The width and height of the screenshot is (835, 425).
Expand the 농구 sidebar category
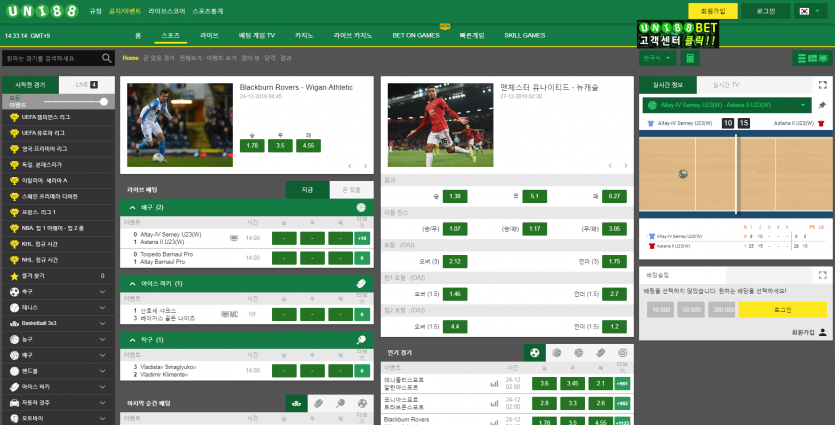click(x=102, y=339)
